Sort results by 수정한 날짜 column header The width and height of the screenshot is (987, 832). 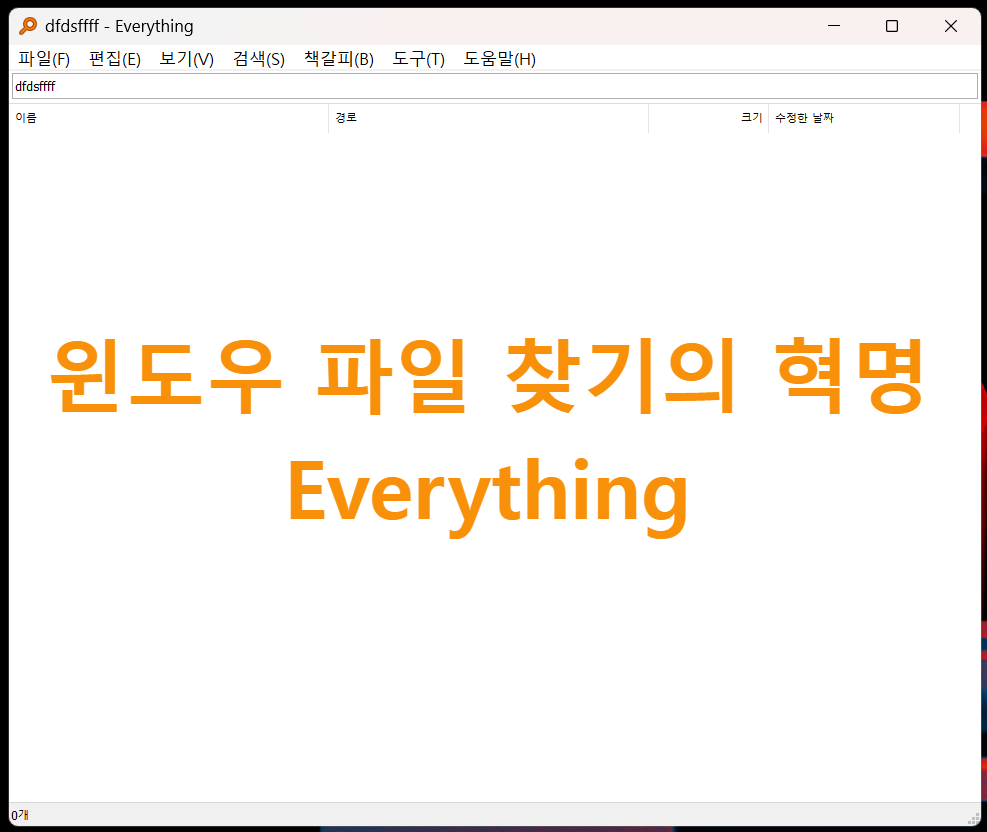tap(864, 118)
